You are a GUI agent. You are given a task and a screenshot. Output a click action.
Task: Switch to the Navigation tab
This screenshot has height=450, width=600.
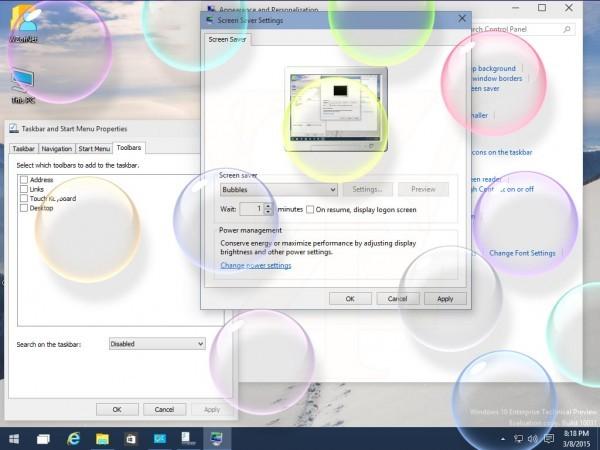(57, 148)
